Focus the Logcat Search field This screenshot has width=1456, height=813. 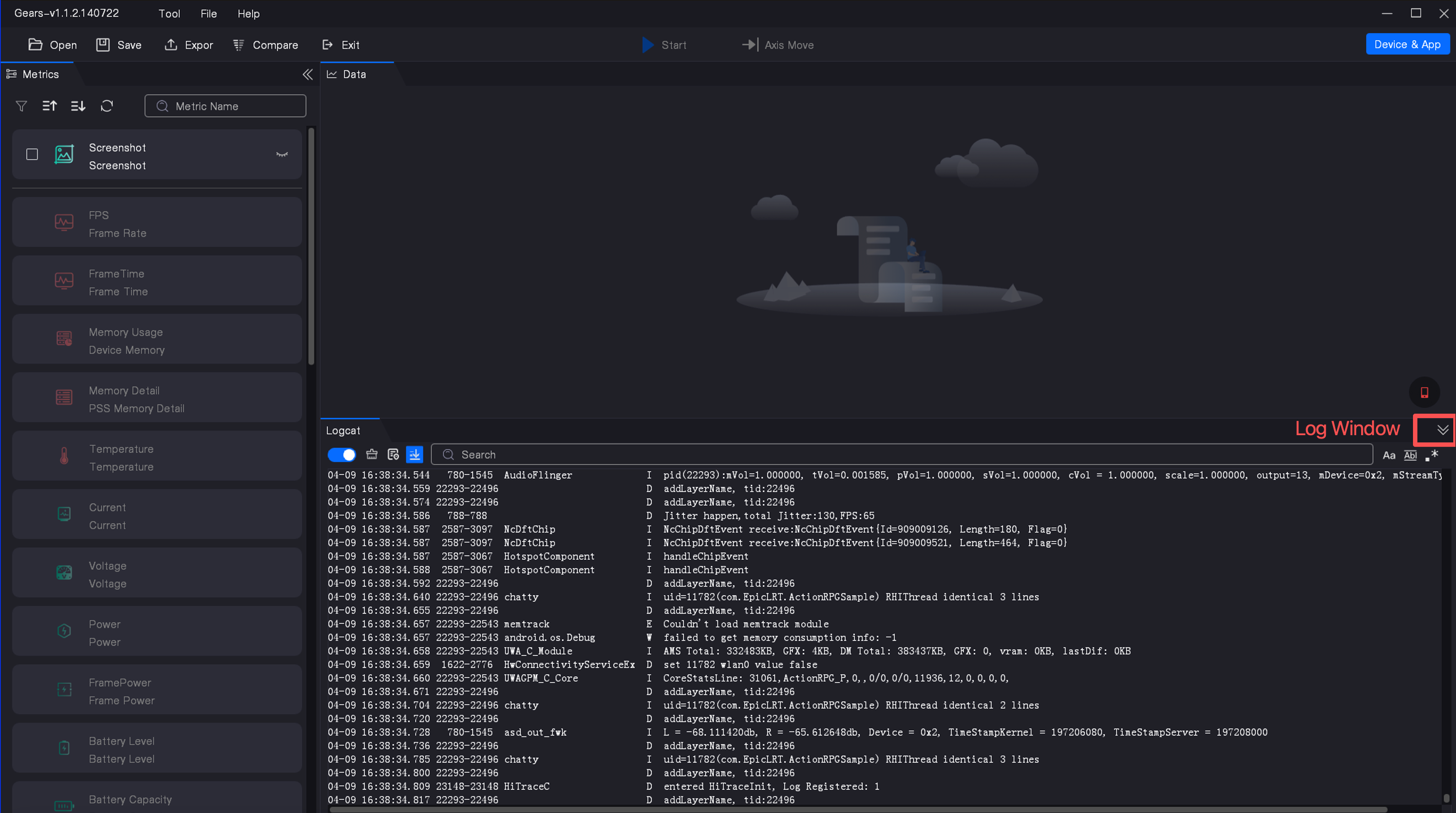coord(902,454)
